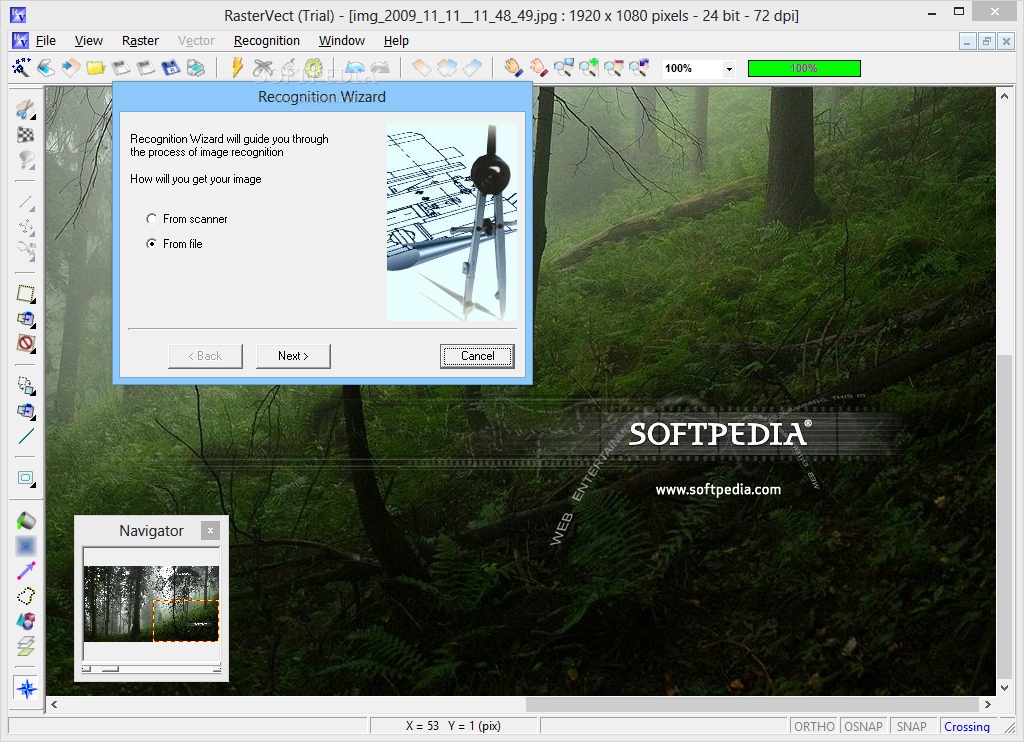Open the Window menu
The width and height of the screenshot is (1024, 742).
pyautogui.click(x=342, y=40)
